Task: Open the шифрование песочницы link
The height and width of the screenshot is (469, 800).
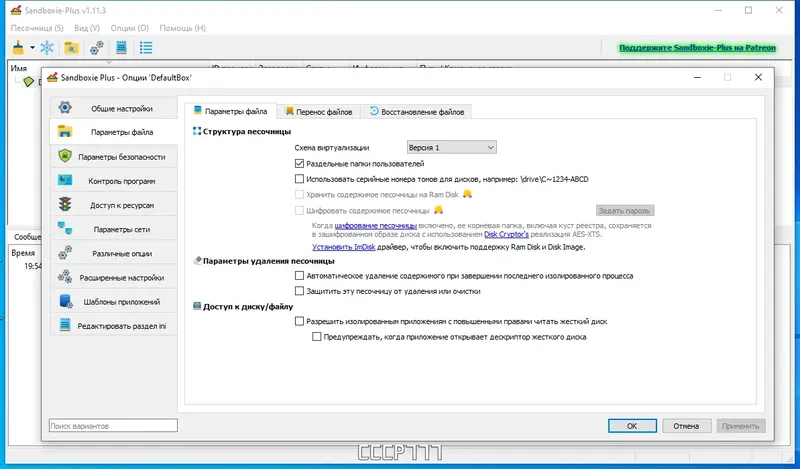Action: pos(376,225)
